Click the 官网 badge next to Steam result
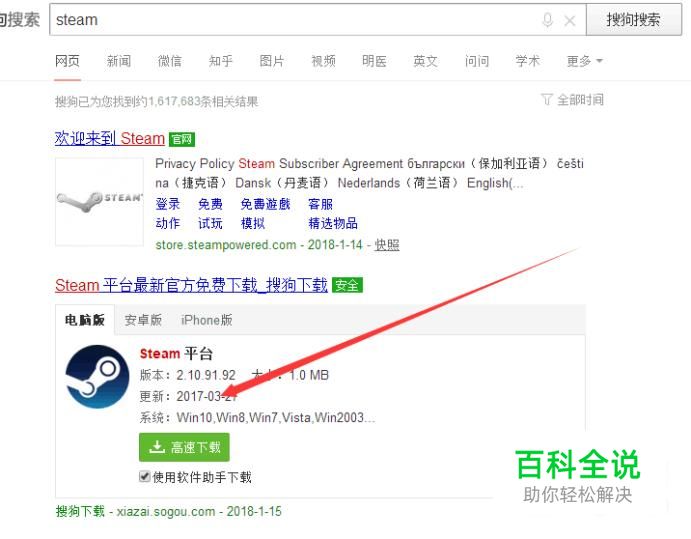The image size is (691, 539). coord(182,139)
